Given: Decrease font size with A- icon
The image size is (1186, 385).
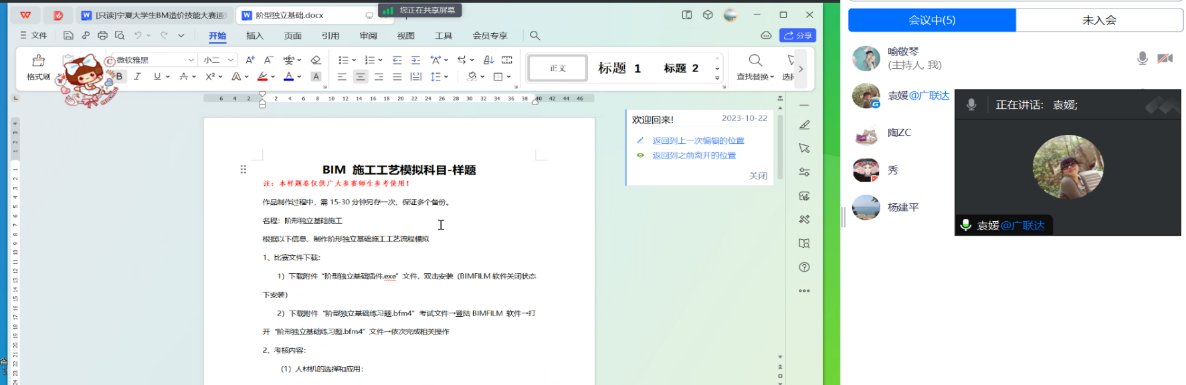Looking at the screenshot, I should click(268, 60).
